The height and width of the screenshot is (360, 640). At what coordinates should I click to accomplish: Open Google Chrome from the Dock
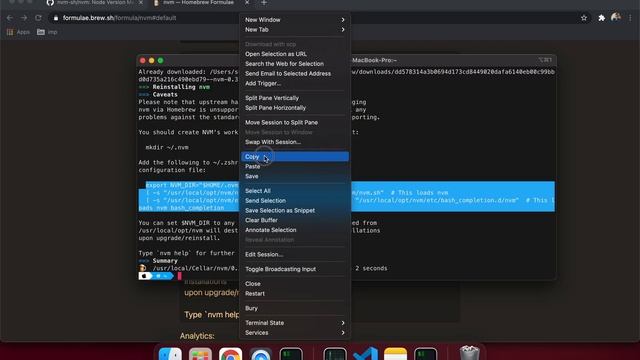coord(230,354)
